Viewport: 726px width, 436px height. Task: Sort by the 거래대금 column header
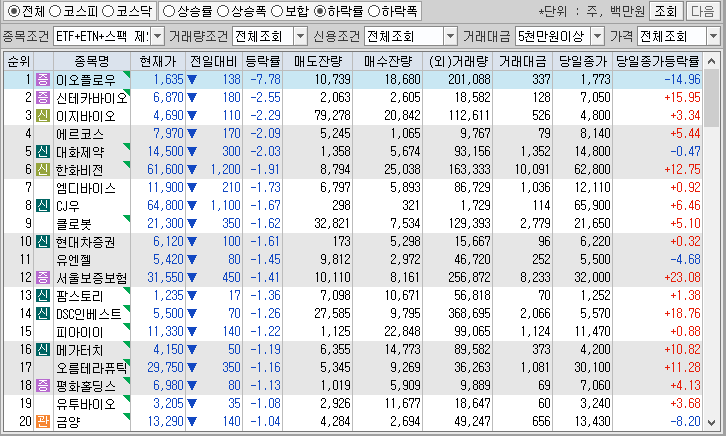522,61
